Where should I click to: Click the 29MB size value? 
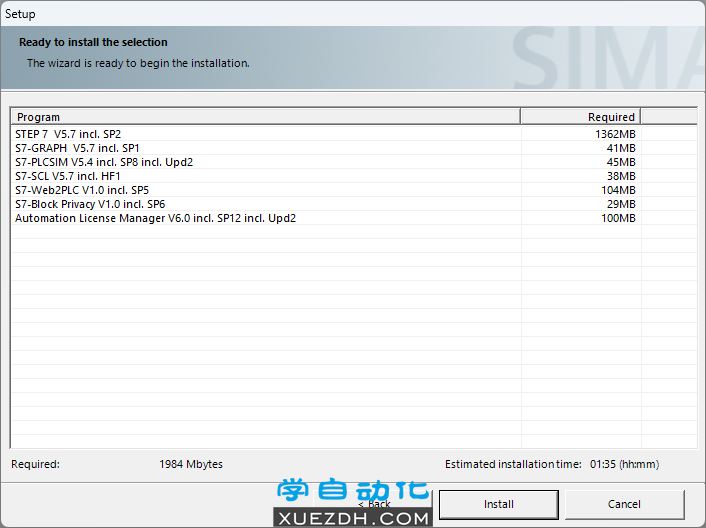[x=621, y=204]
